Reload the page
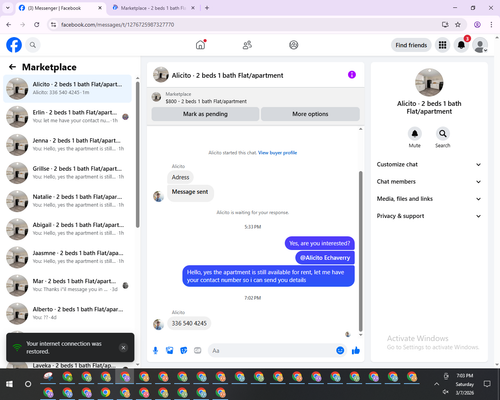 [37, 24]
